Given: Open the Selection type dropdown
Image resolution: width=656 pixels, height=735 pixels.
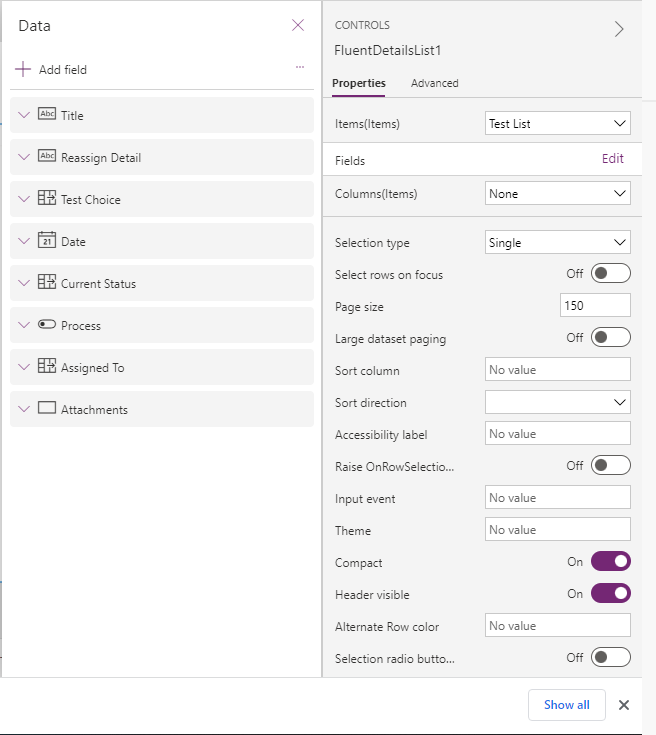Looking at the screenshot, I should click(557, 242).
